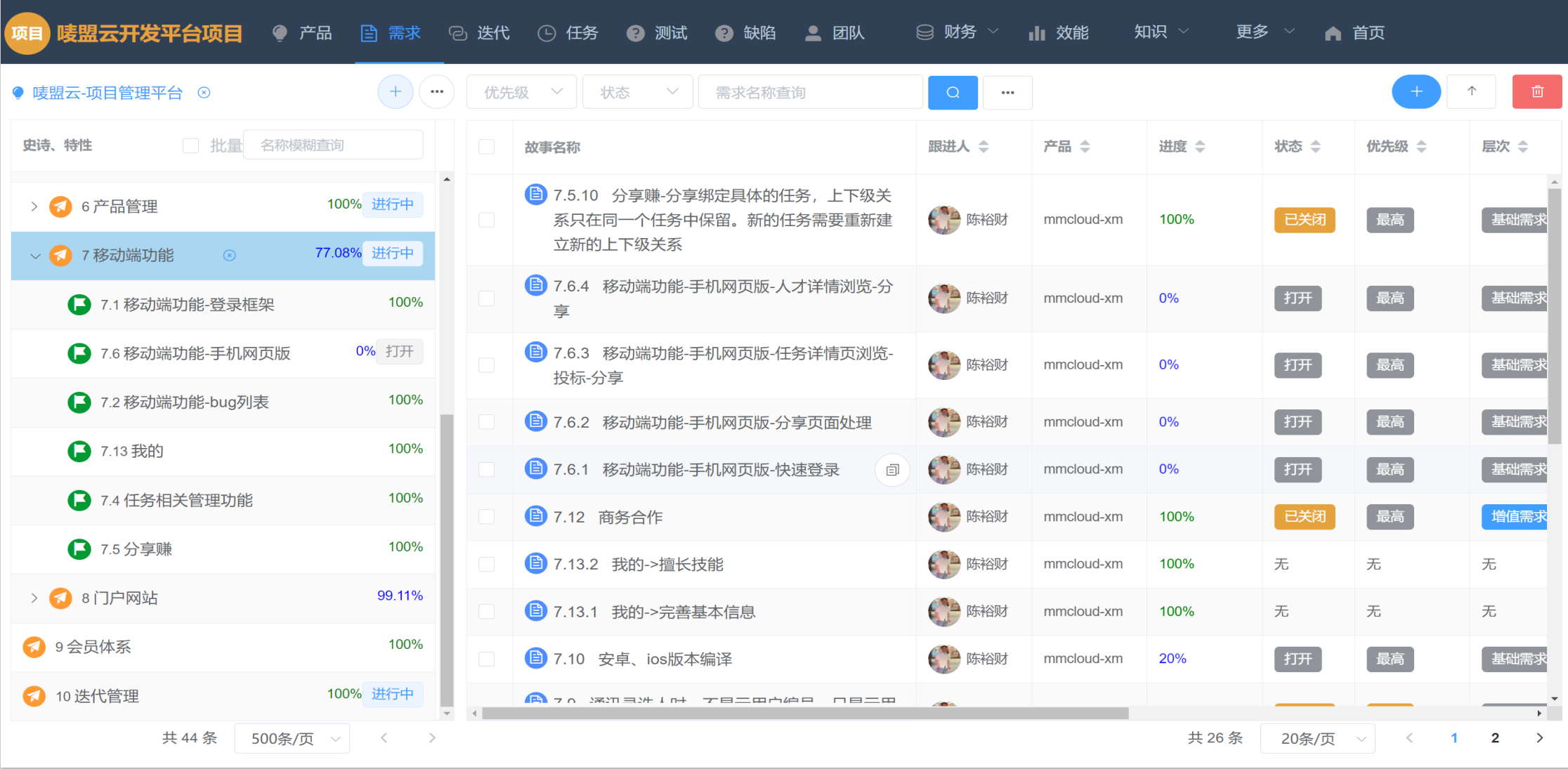The width and height of the screenshot is (1568, 769).
Task: Tick the checkbox for story 7.12 商务合作
Action: coord(486,517)
